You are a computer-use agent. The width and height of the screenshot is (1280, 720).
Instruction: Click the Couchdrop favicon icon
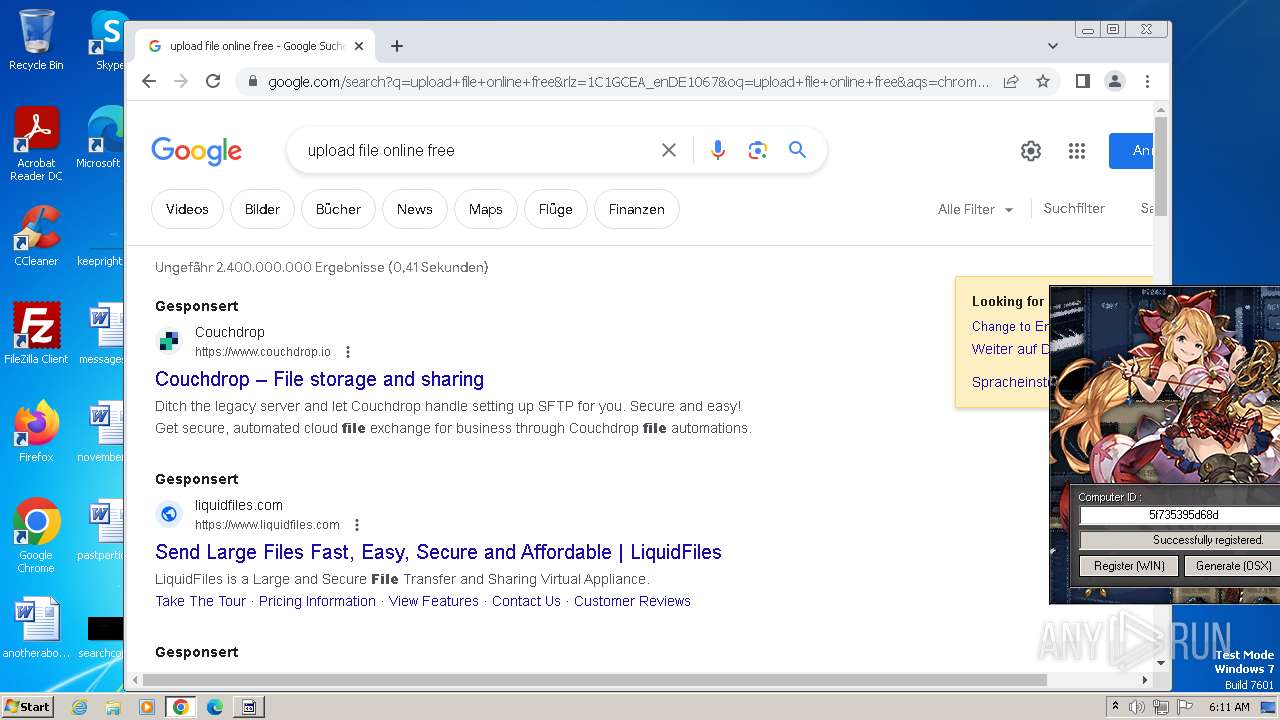[x=169, y=342]
